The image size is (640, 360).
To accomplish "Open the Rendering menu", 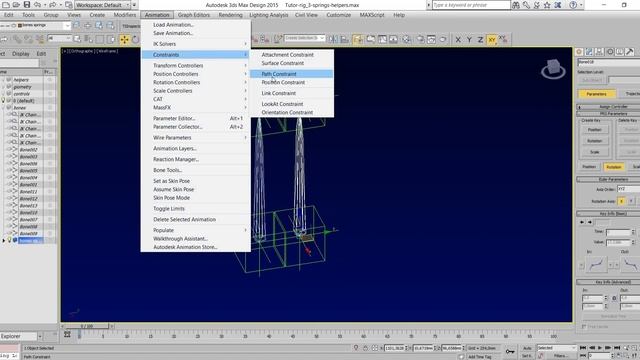I will pos(230,15).
